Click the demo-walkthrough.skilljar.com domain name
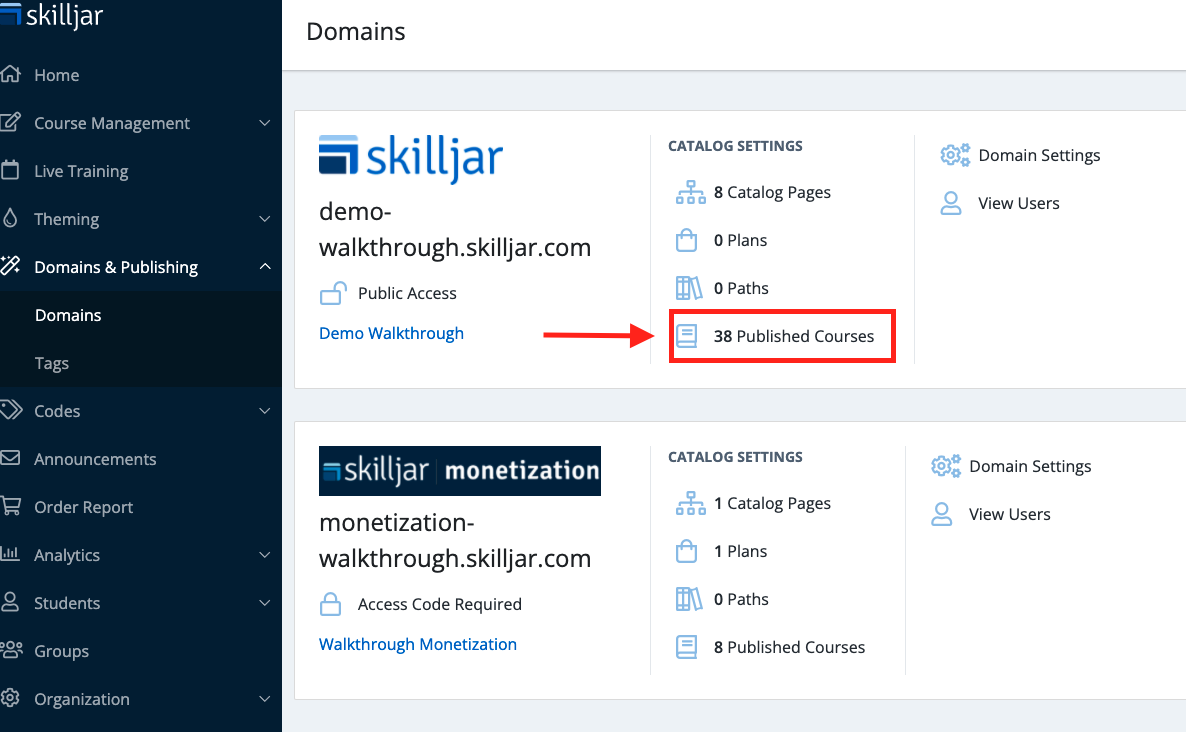The height and width of the screenshot is (732, 1186). (455, 229)
